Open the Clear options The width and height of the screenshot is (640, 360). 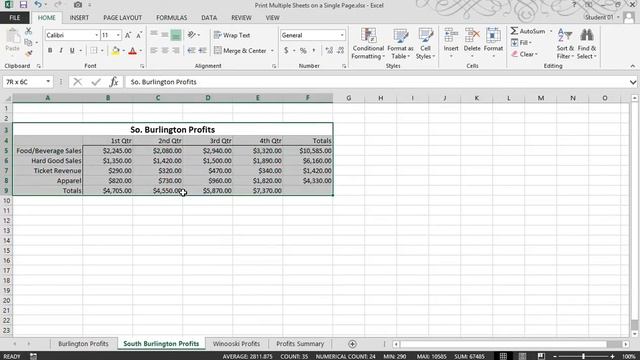pos(524,54)
